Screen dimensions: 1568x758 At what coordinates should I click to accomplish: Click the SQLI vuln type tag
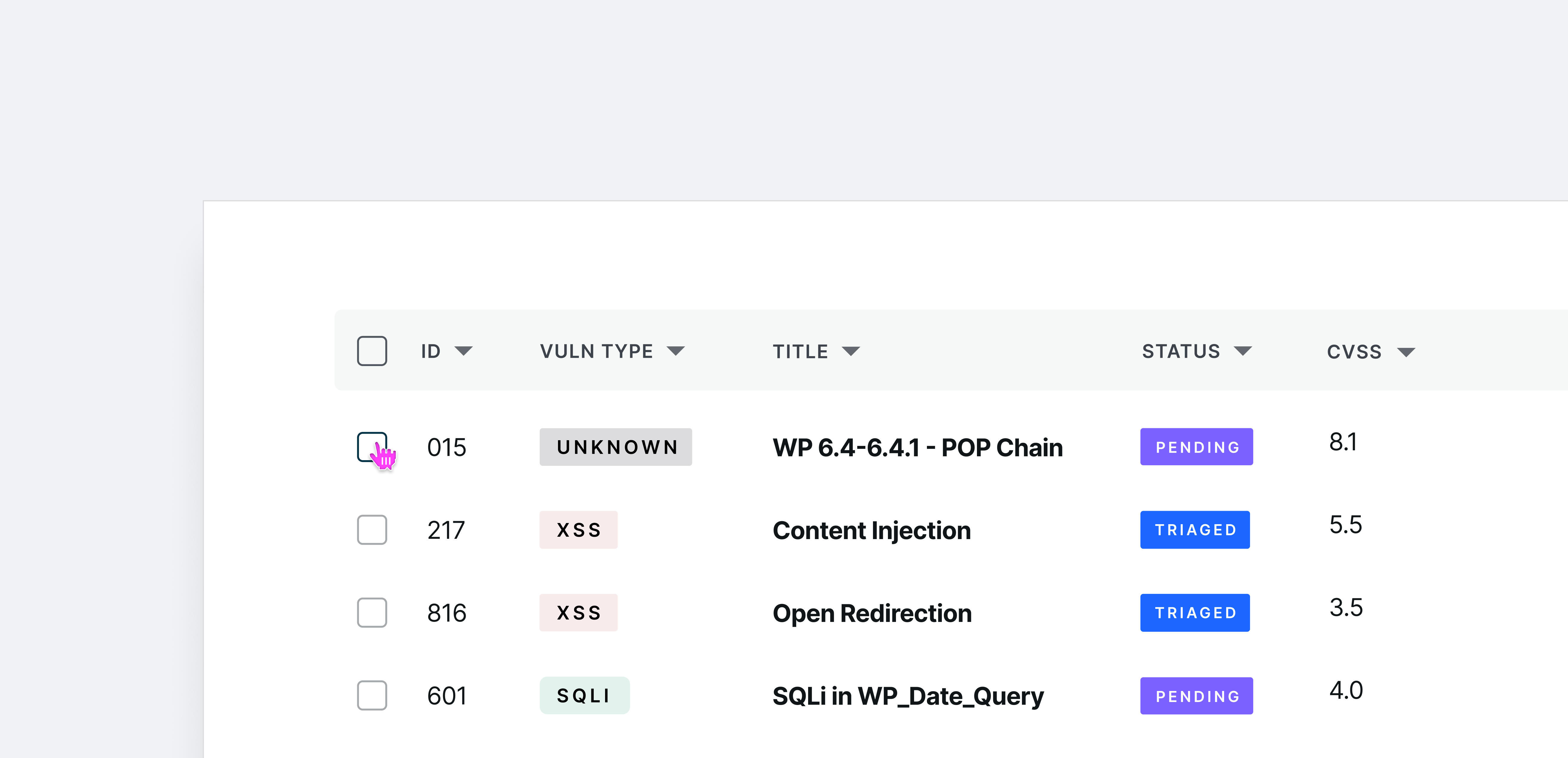click(x=584, y=695)
